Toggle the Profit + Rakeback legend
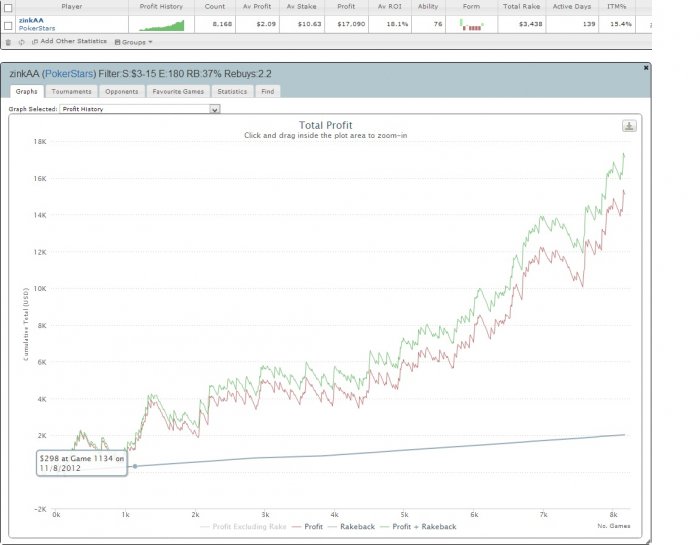This screenshot has width=700, height=545. click(x=418, y=527)
